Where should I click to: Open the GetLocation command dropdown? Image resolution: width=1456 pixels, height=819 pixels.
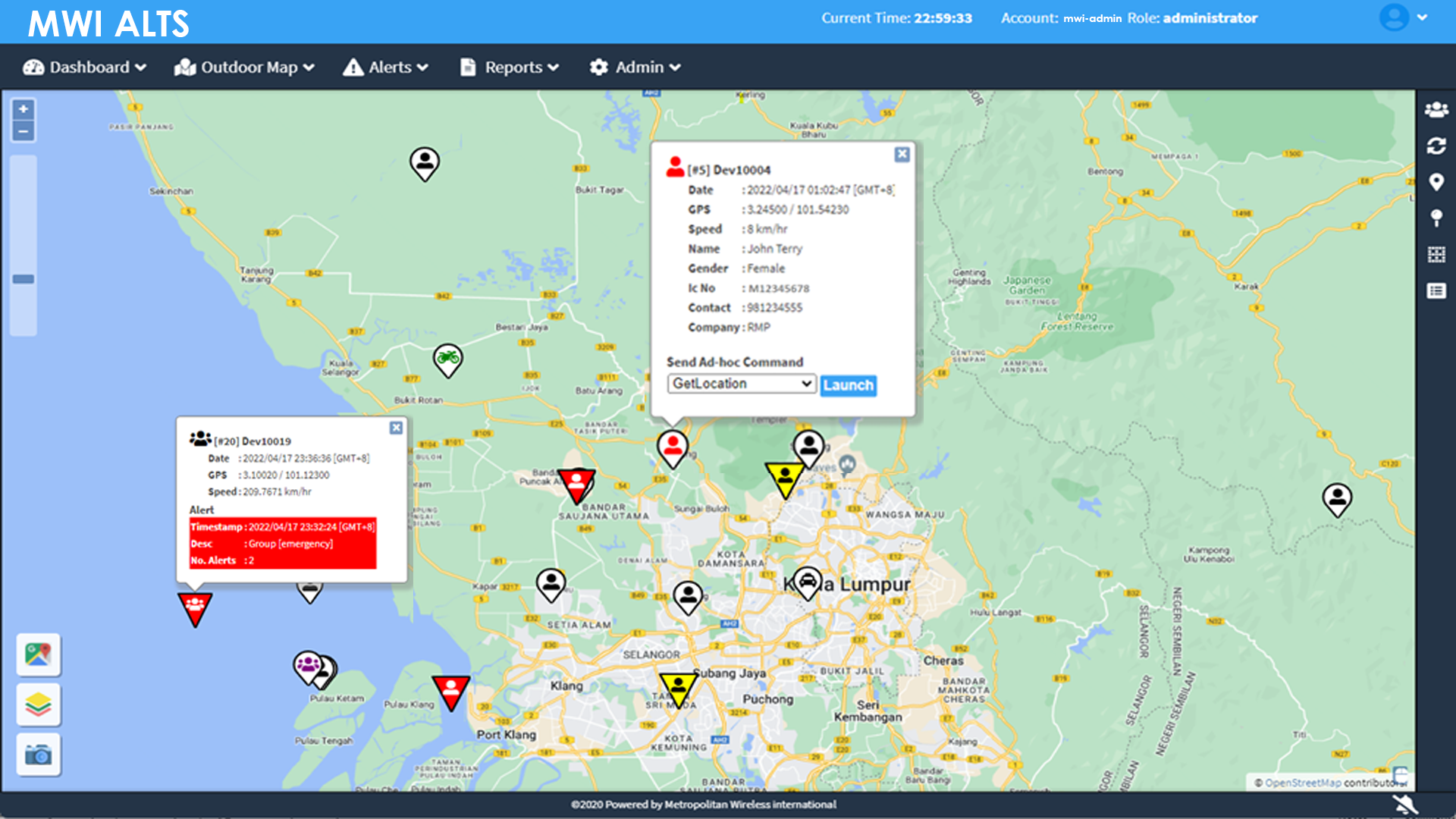click(x=741, y=384)
